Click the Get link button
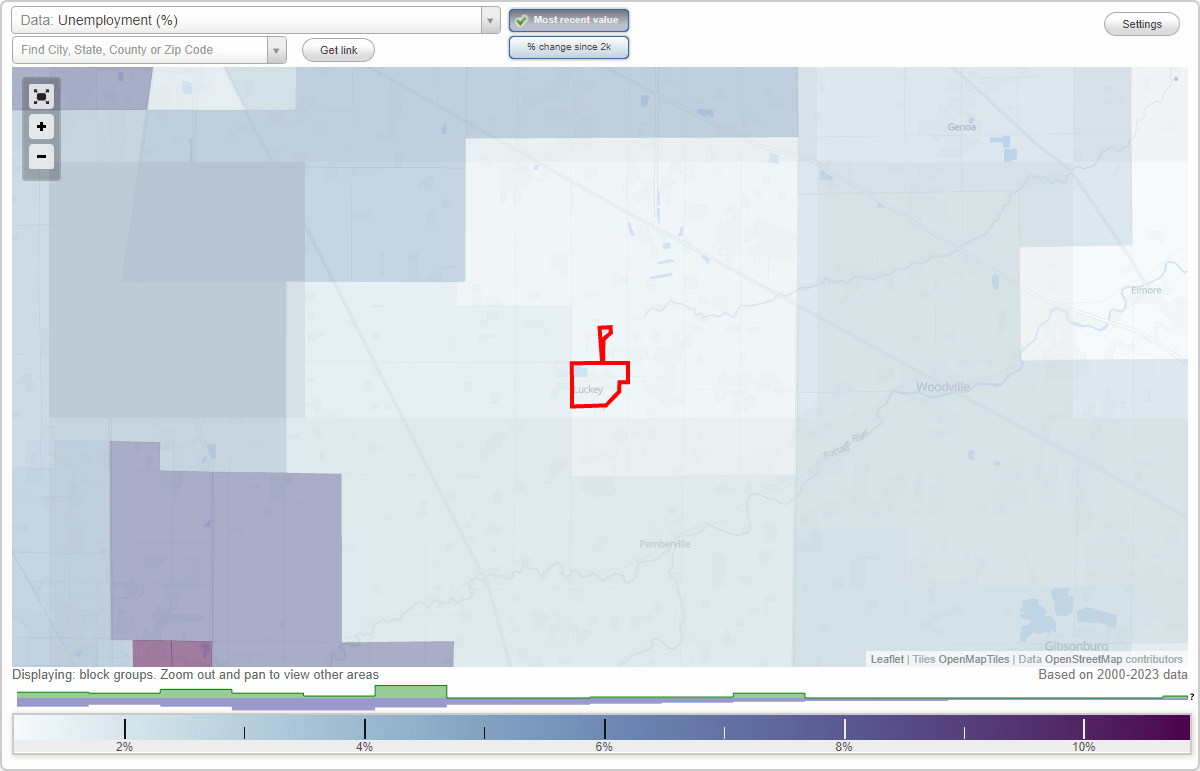Screen dimensions: 1200x771 pyautogui.click(x=338, y=50)
